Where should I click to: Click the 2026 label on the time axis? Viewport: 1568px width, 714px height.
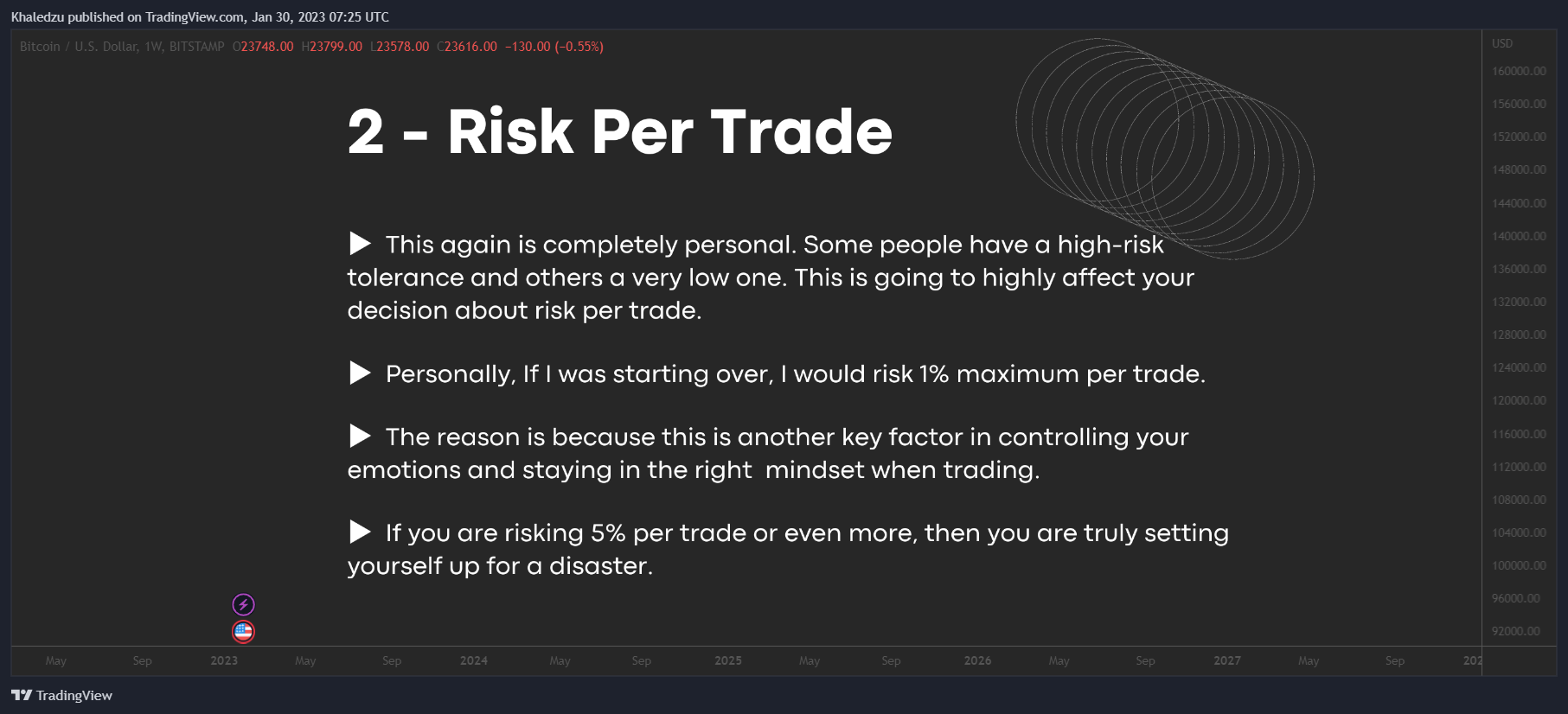click(978, 660)
